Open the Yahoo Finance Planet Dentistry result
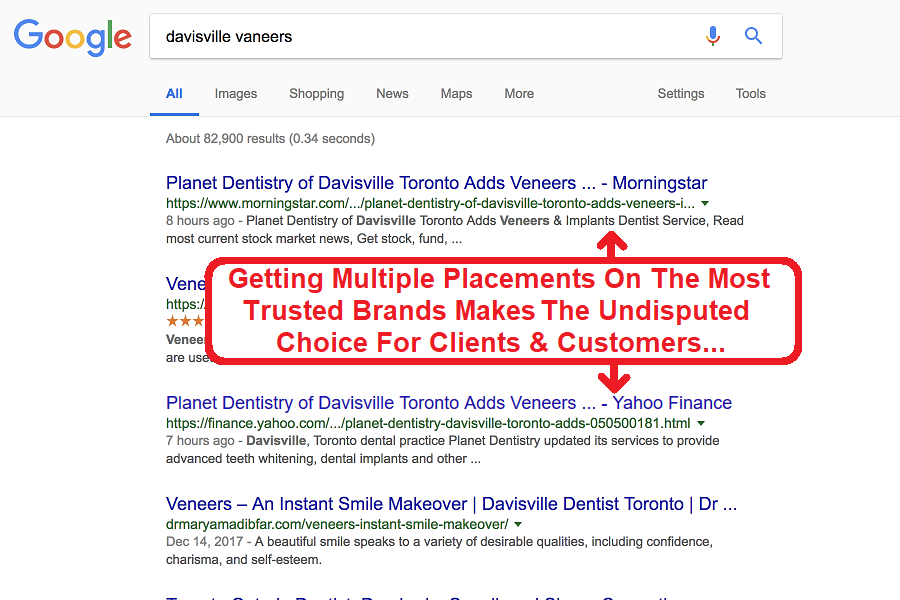The height and width of the screenshot is (600, 900). coord(449,402)
